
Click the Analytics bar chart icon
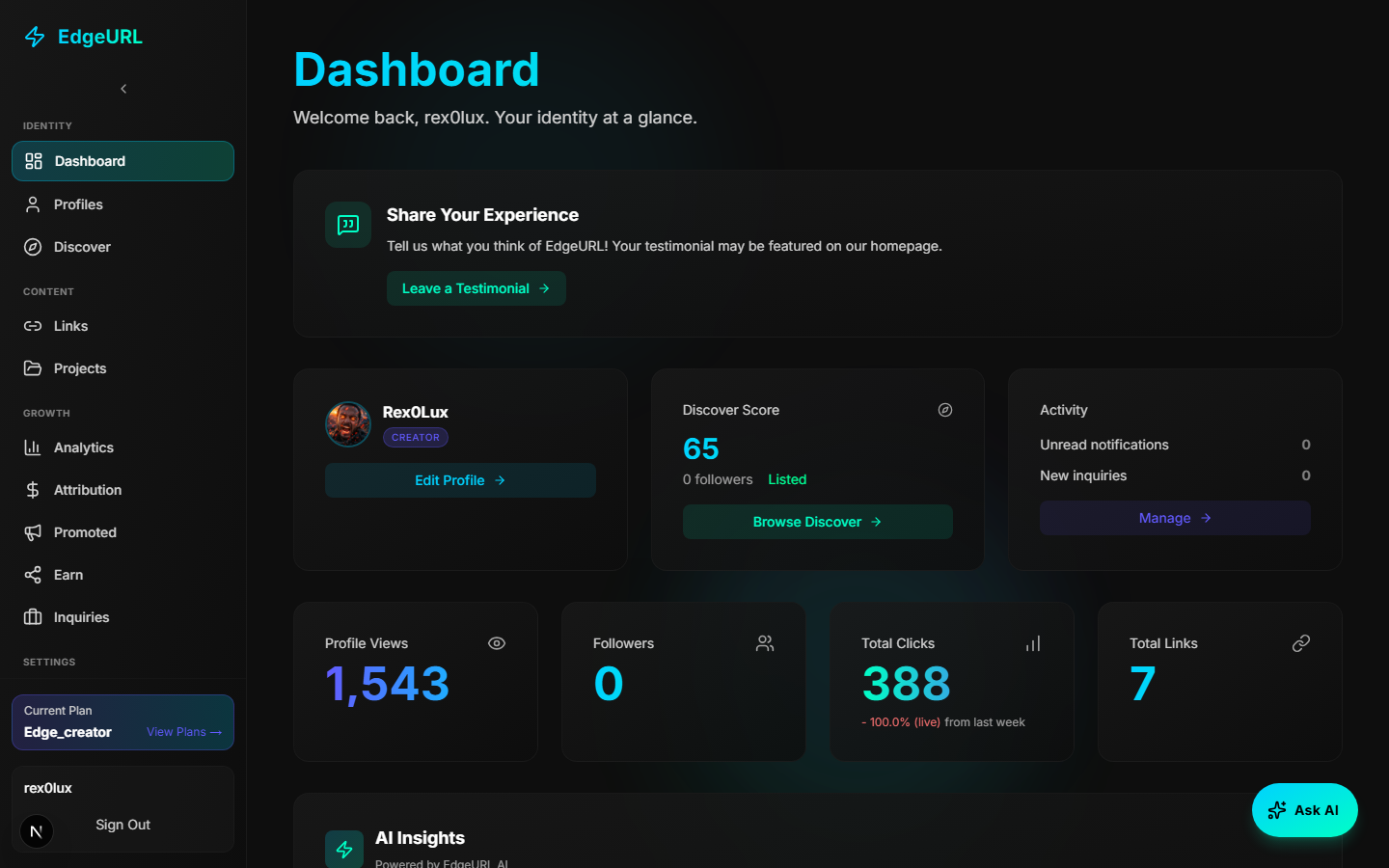tap(33, 448)
